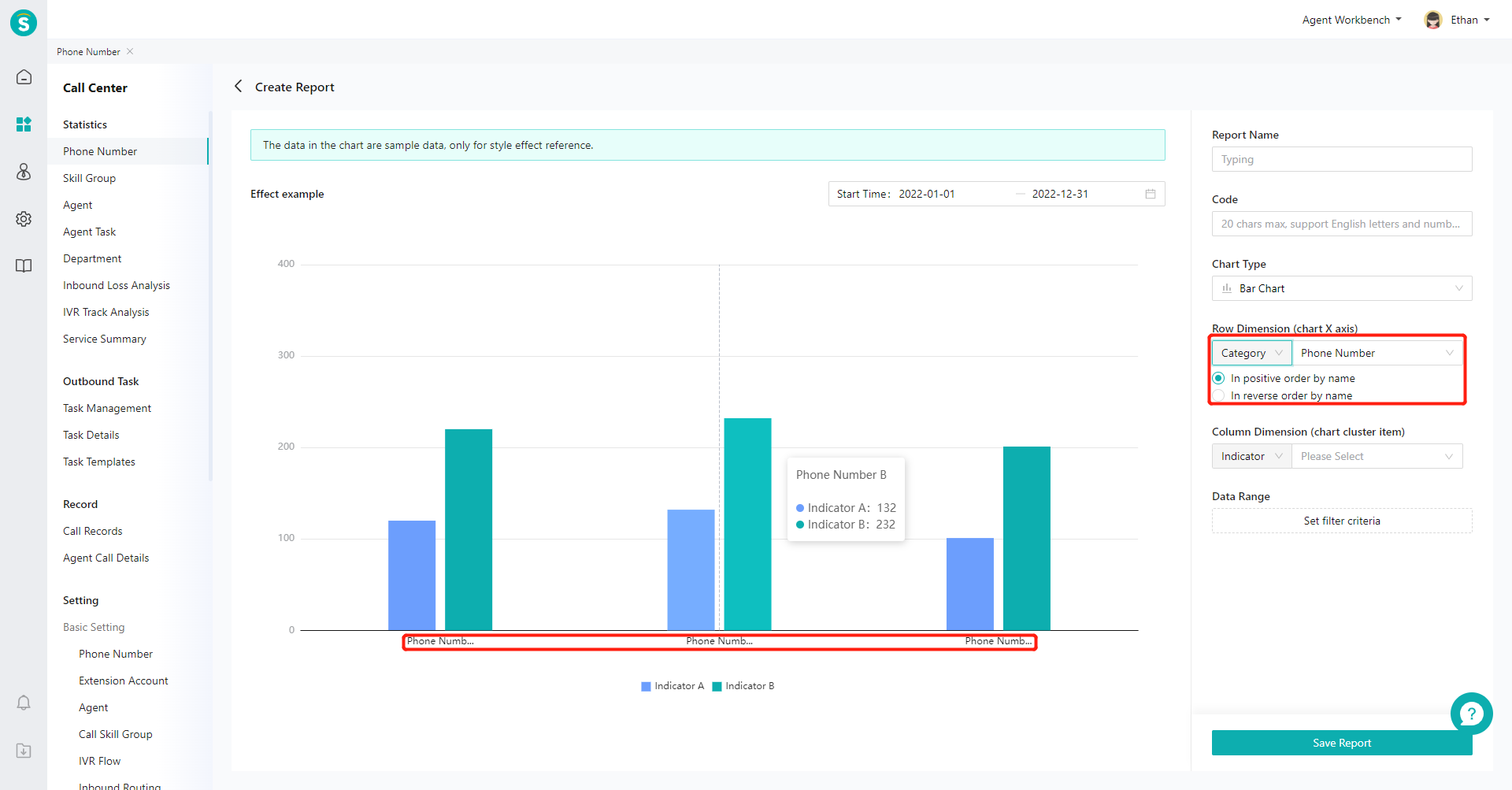Open the Row Dimension Phone Number dropdown

click(x=1377, y=353)
